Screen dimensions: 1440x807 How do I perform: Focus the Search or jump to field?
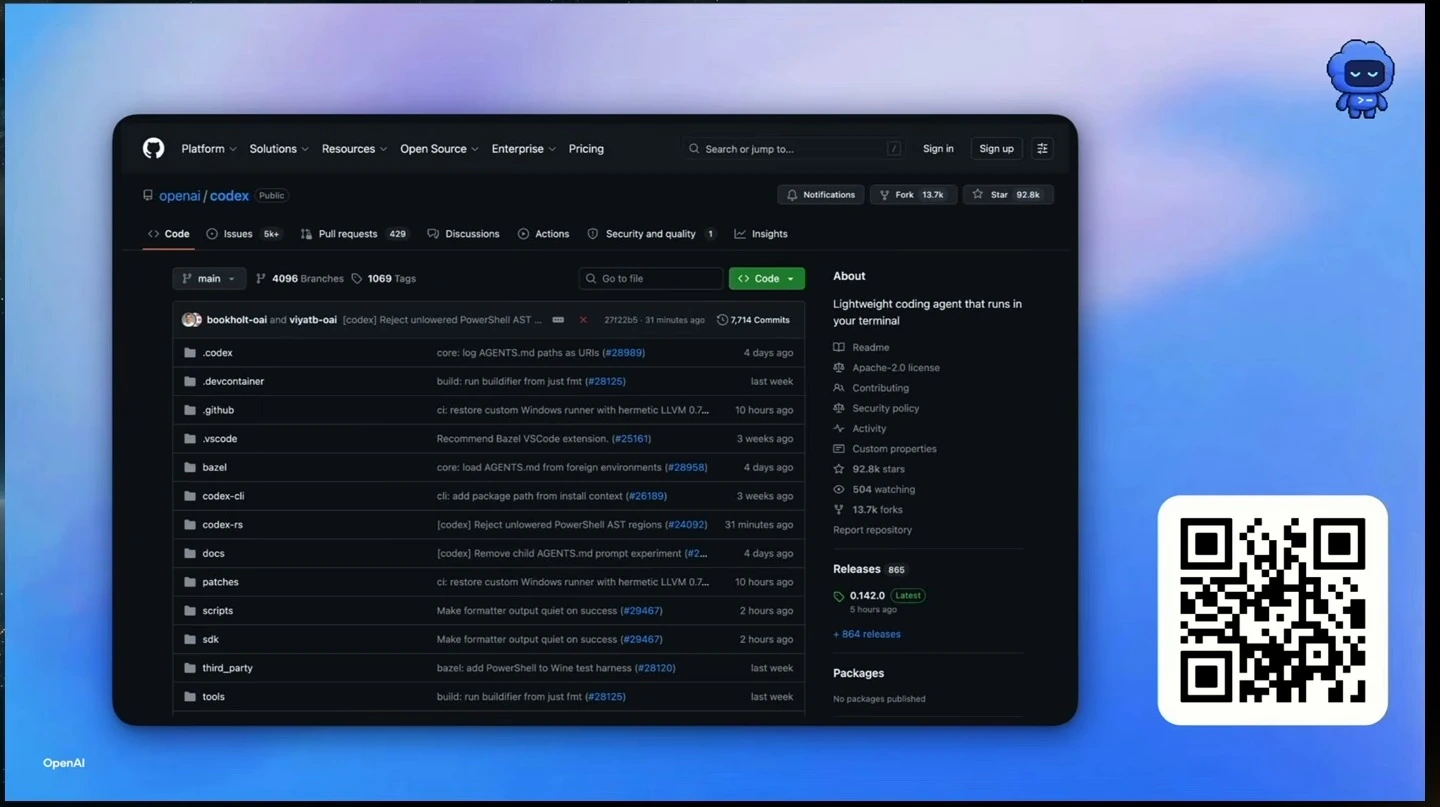(x=795, y=149)
